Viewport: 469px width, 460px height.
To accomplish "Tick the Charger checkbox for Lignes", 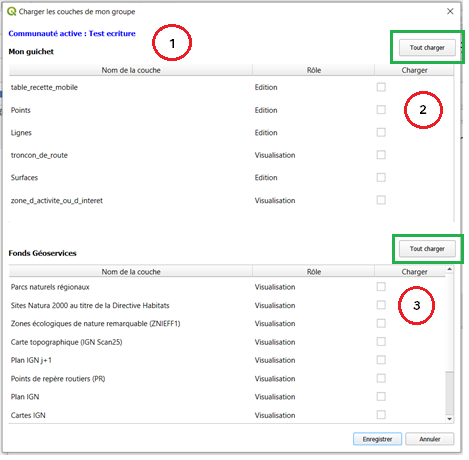I will pyautogui.click(x=381, y=133).
